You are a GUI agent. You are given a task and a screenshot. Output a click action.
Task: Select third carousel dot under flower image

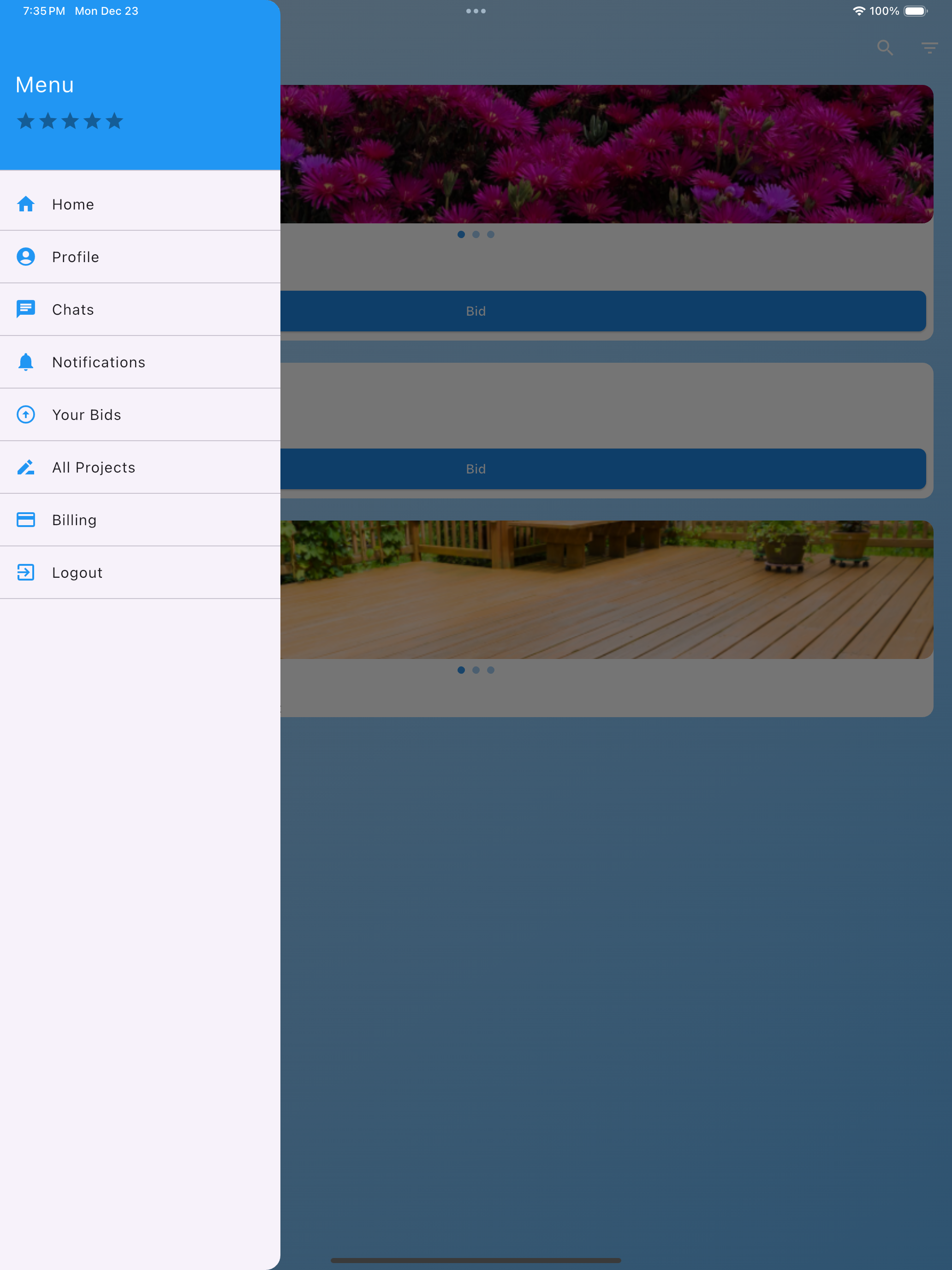pyautogui.click(x=491, y=234)
